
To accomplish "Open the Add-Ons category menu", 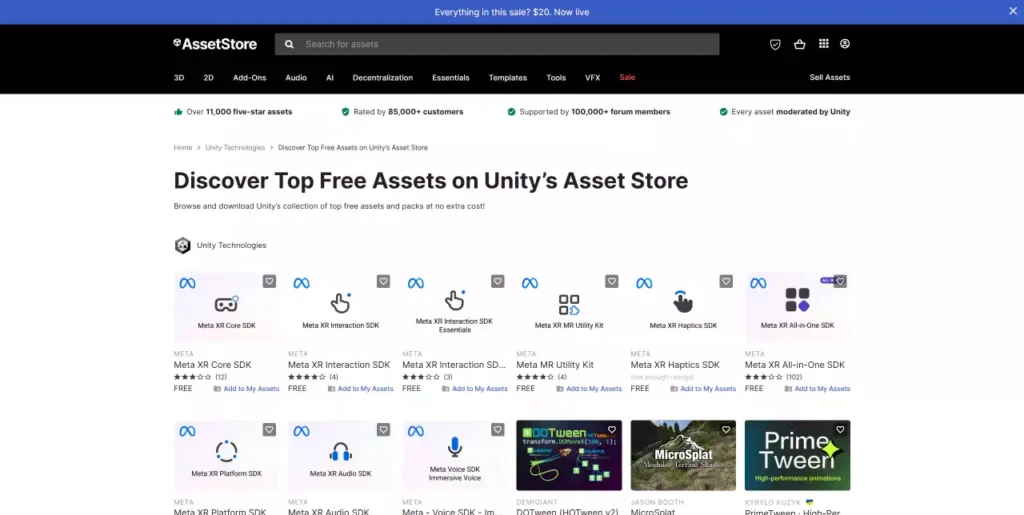I will 249,78.
